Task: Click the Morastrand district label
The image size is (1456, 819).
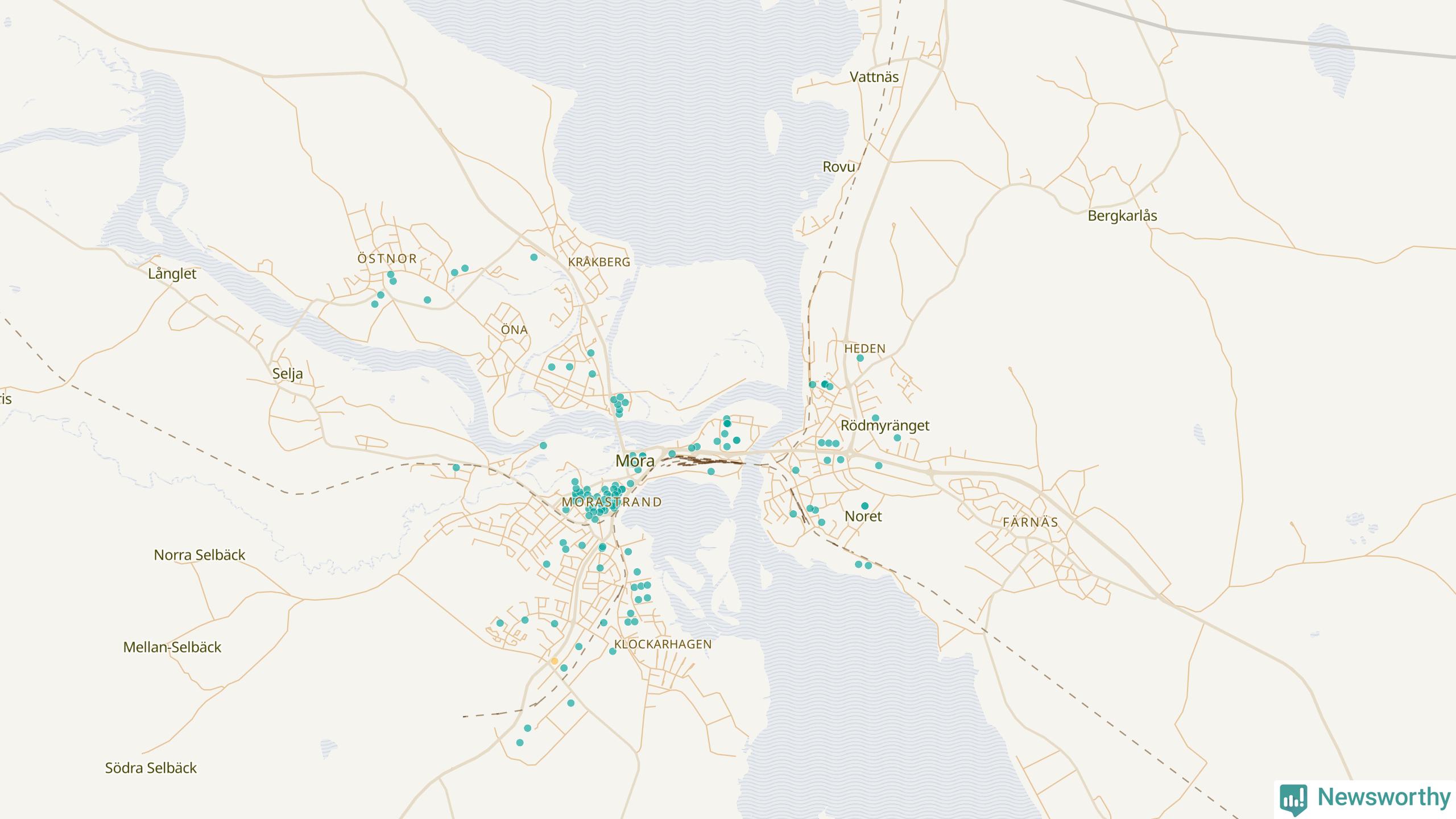Action: coord(611,502)
